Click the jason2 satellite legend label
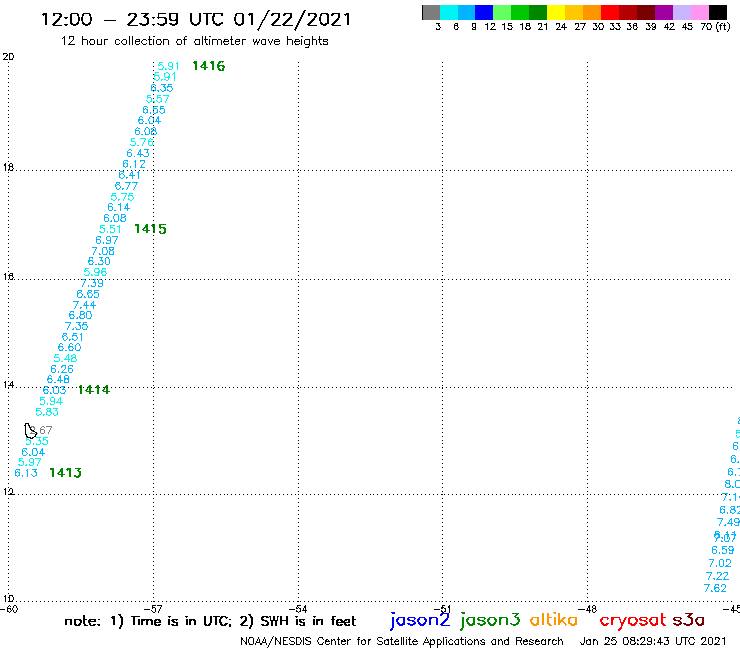This screenshot has height=650, width=740. pos(420,620)
